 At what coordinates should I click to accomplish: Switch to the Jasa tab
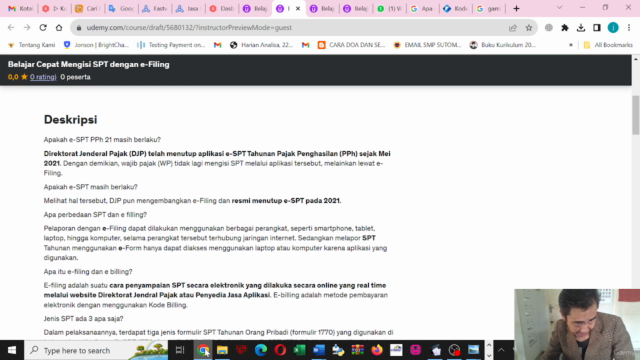click(x=188, y=9)
